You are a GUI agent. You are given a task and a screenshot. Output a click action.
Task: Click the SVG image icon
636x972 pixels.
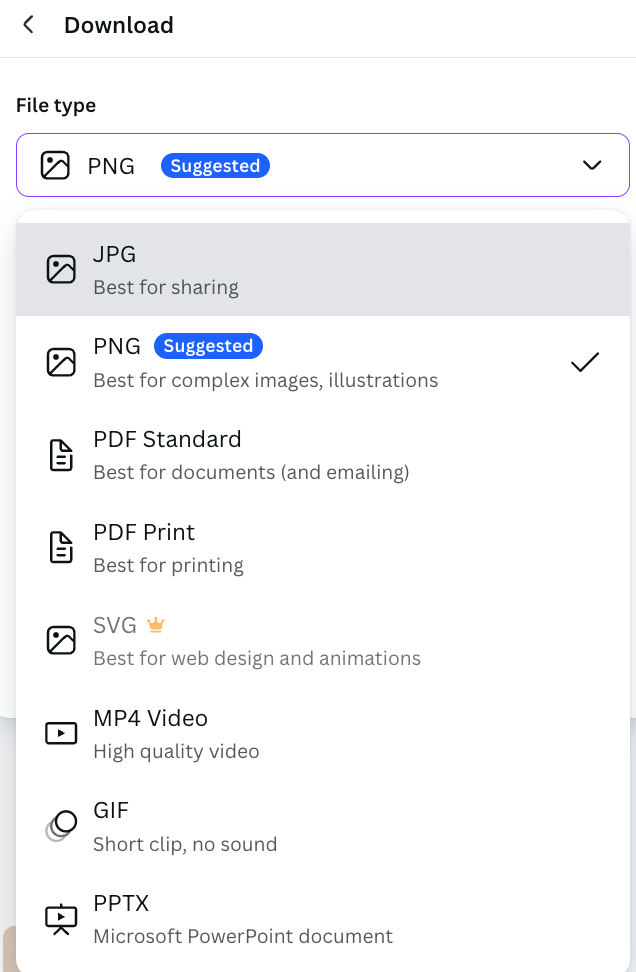point(61,640)
